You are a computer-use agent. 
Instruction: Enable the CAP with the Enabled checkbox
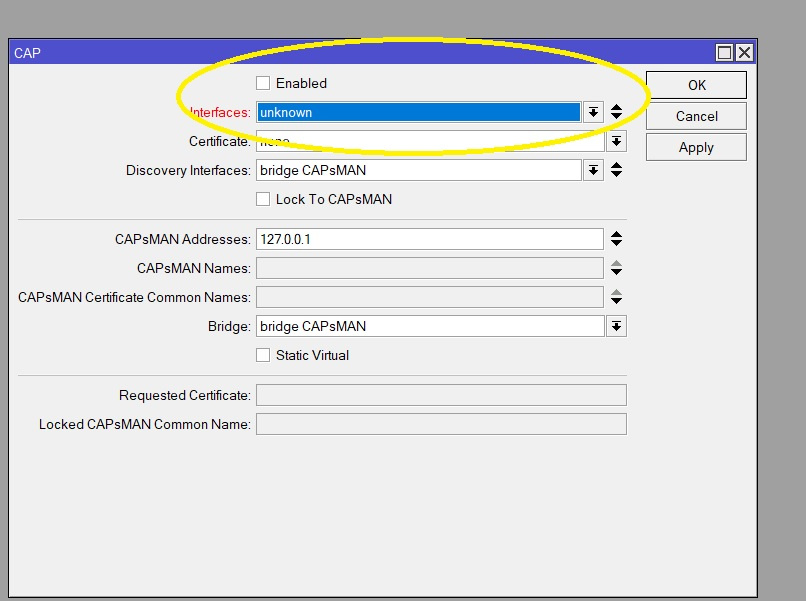(263, 83)
